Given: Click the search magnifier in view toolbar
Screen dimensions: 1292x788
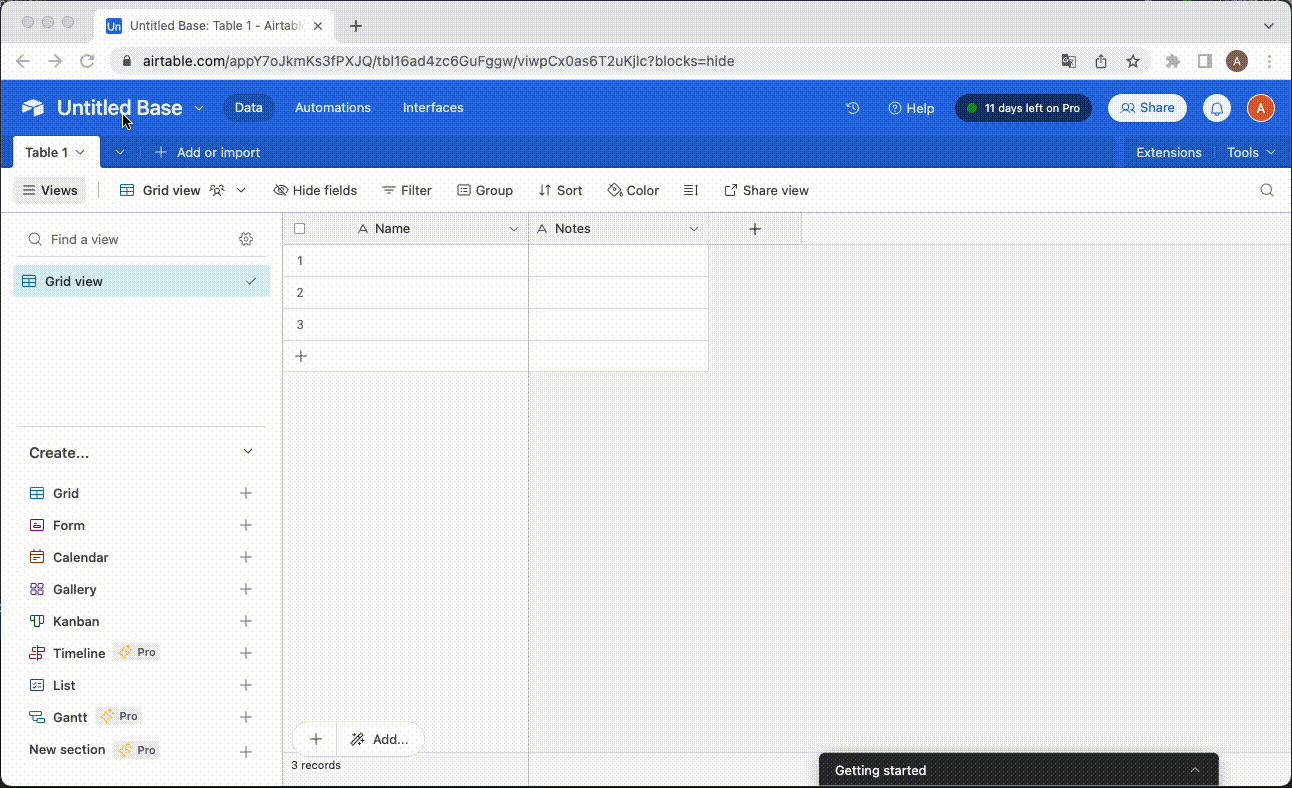Looking at the screenshot, I should pos(1267,190).
